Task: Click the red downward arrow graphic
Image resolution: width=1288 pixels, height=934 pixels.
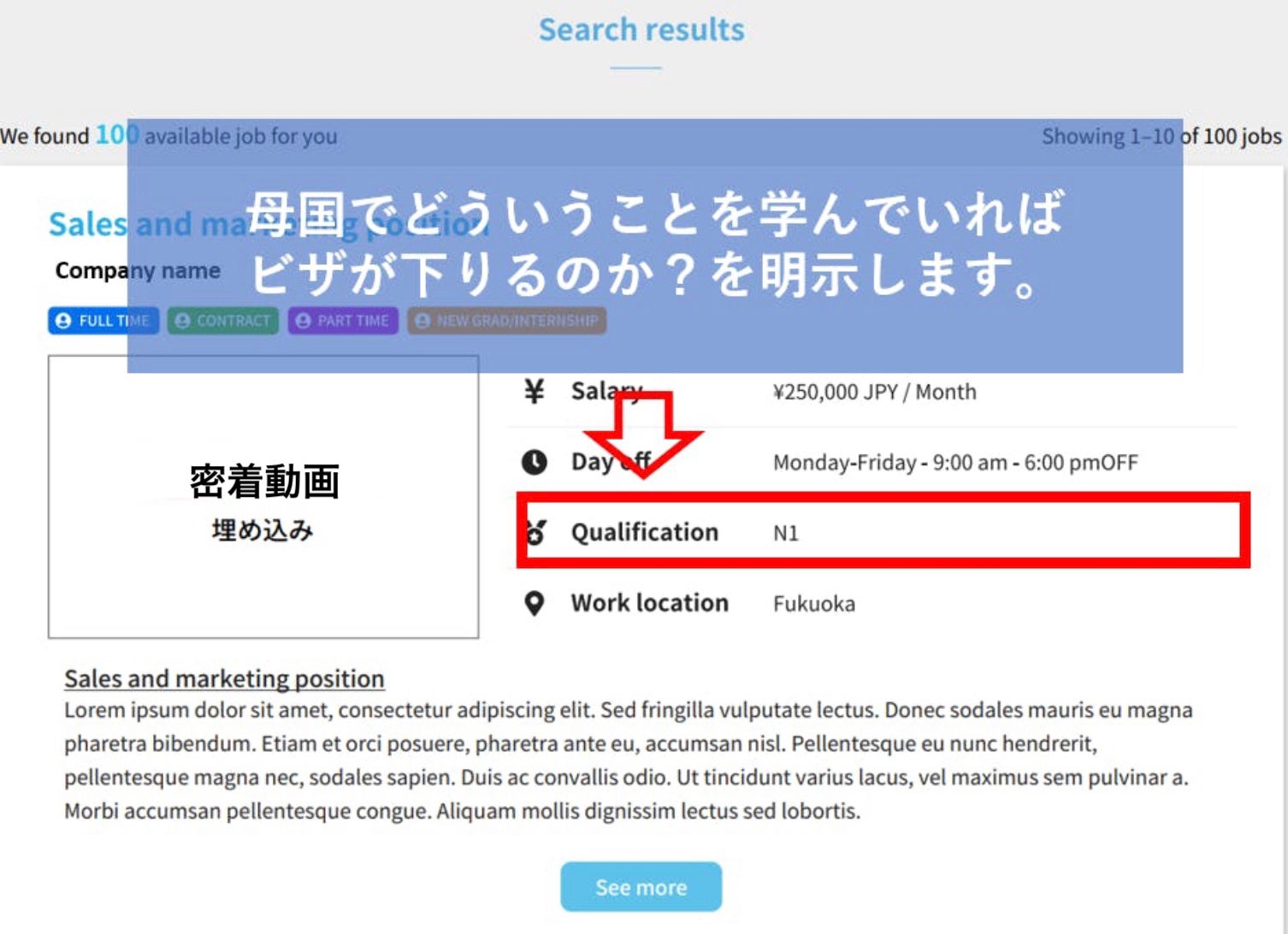Action: [x=647, y=433]
